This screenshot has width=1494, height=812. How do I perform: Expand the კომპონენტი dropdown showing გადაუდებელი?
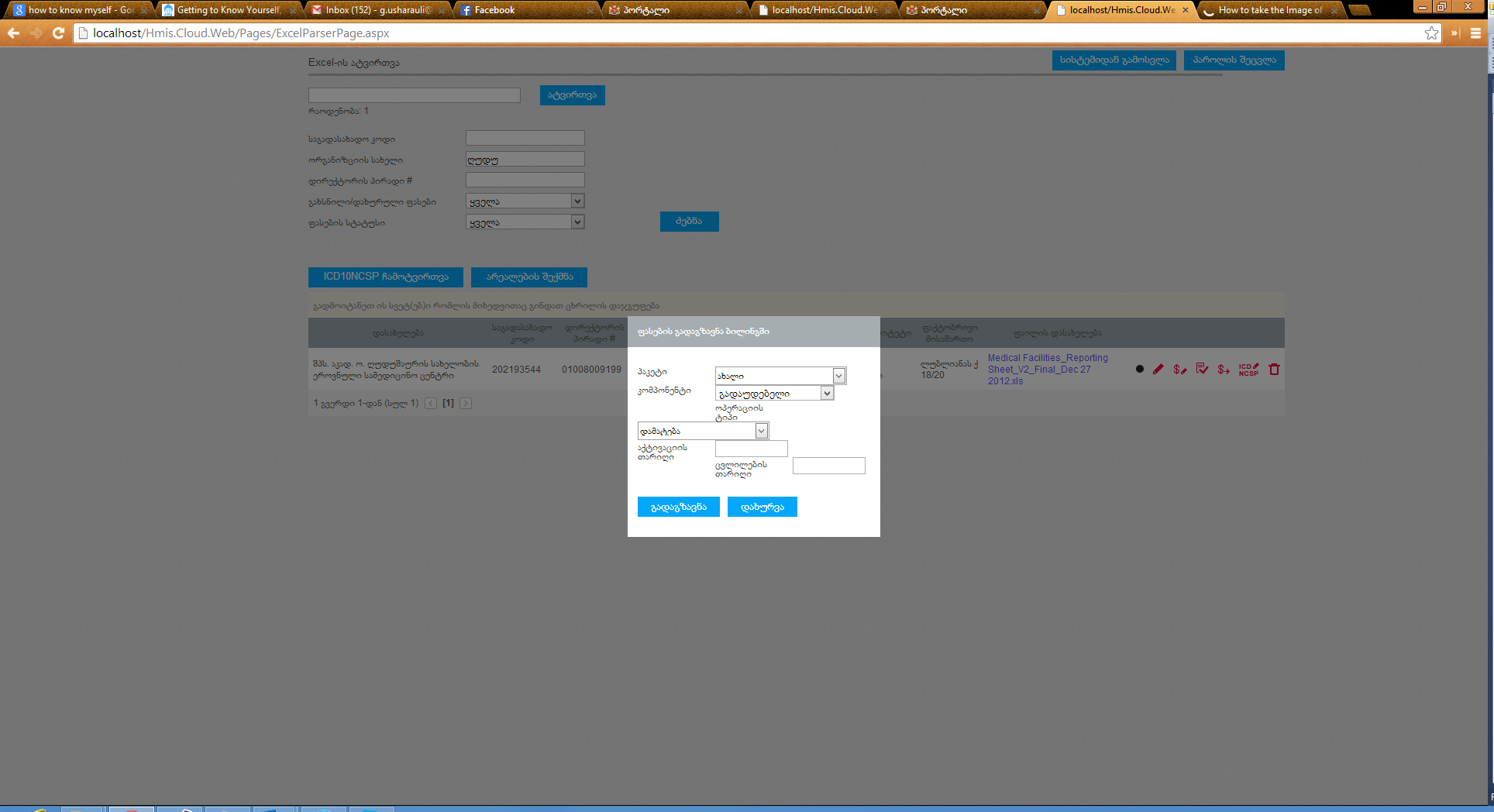click(773, 394)
